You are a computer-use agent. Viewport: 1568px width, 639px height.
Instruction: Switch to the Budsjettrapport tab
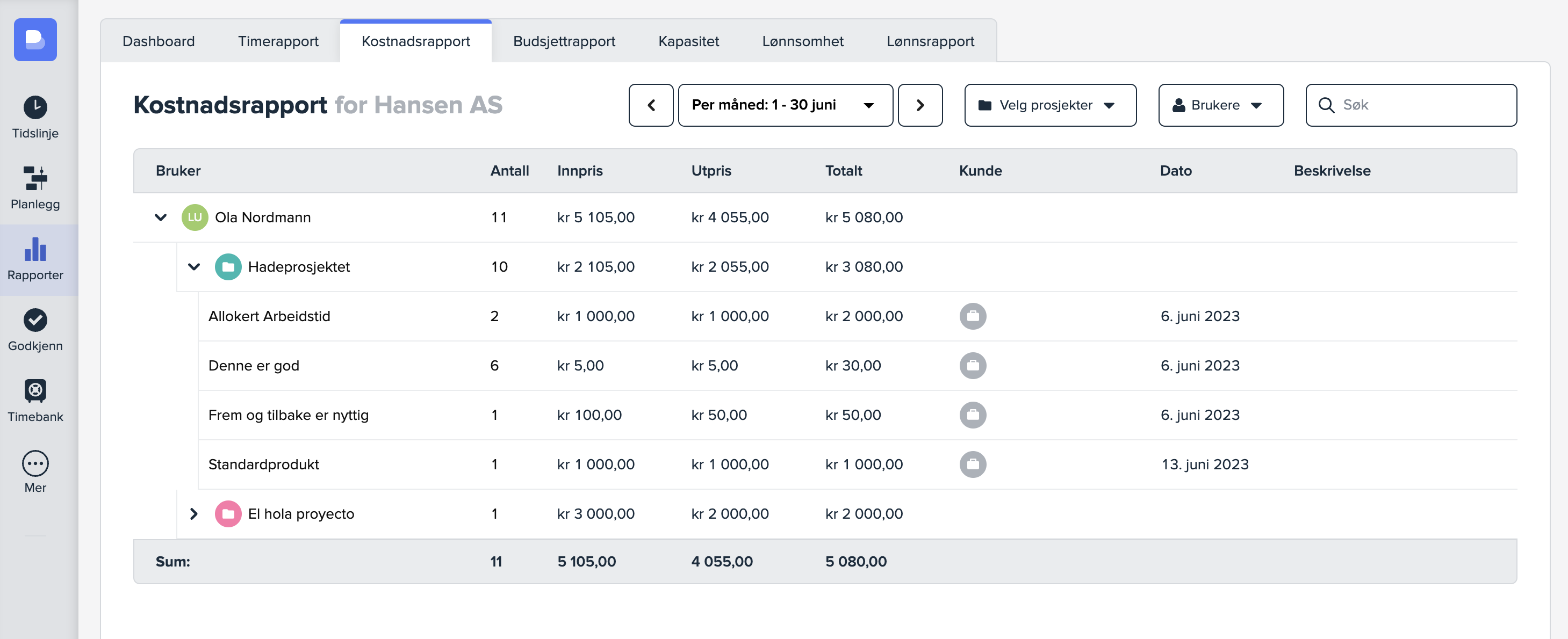pyautogui.click(x=564, y=41)
